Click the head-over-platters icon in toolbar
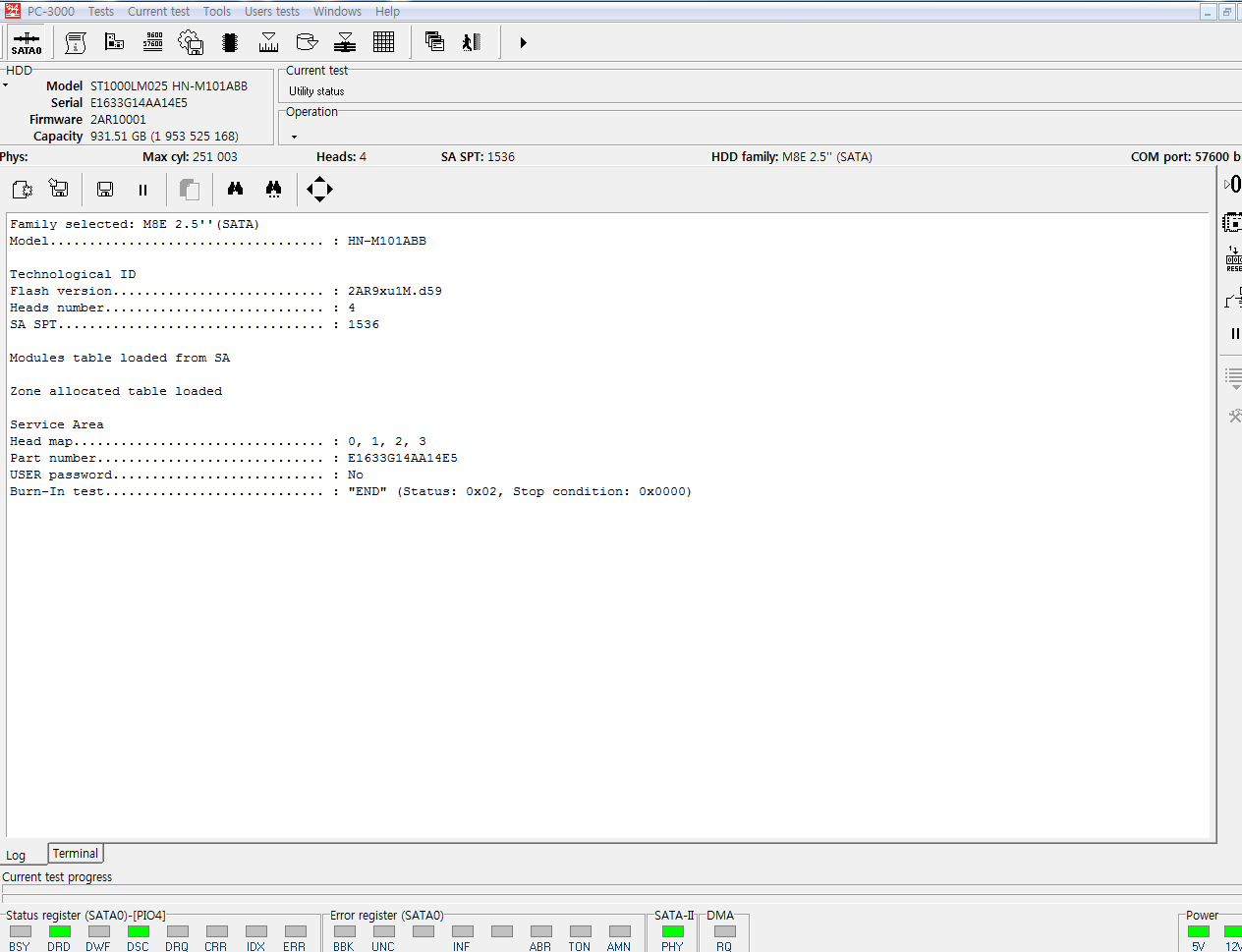 (x=345, y=42)
